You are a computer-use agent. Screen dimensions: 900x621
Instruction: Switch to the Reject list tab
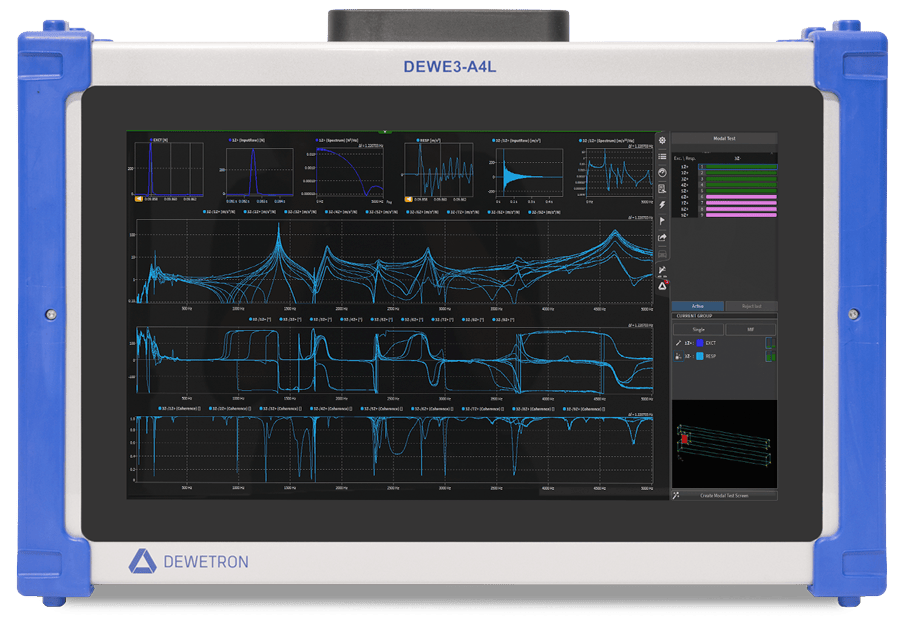point(750,306)
